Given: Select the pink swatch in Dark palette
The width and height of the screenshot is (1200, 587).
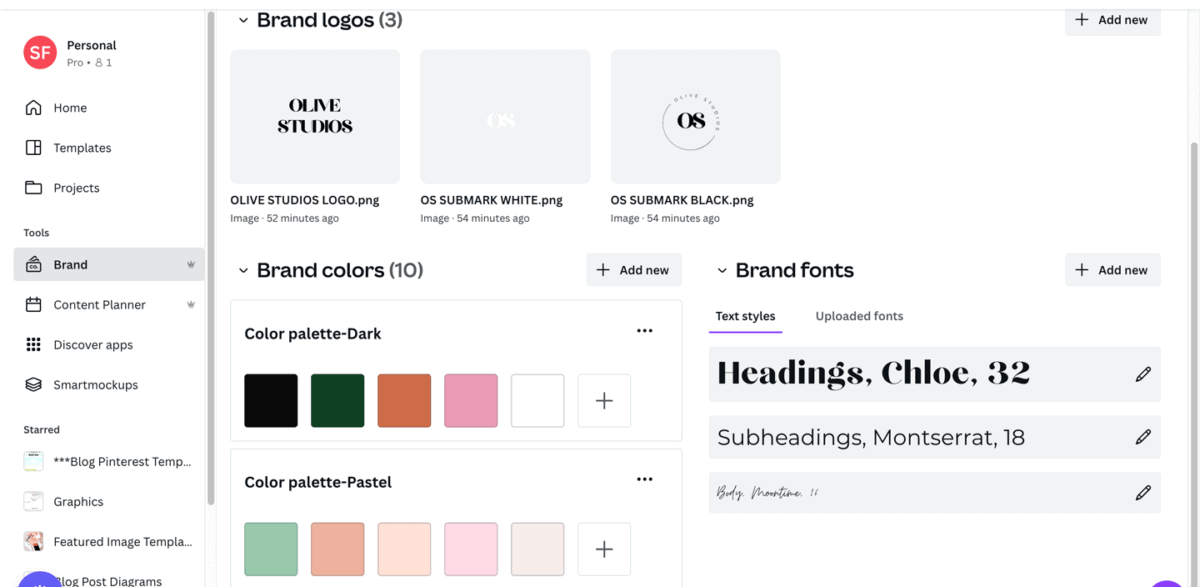Looking at the screenshot, I should pyautogui.click(x=471, y=401).
